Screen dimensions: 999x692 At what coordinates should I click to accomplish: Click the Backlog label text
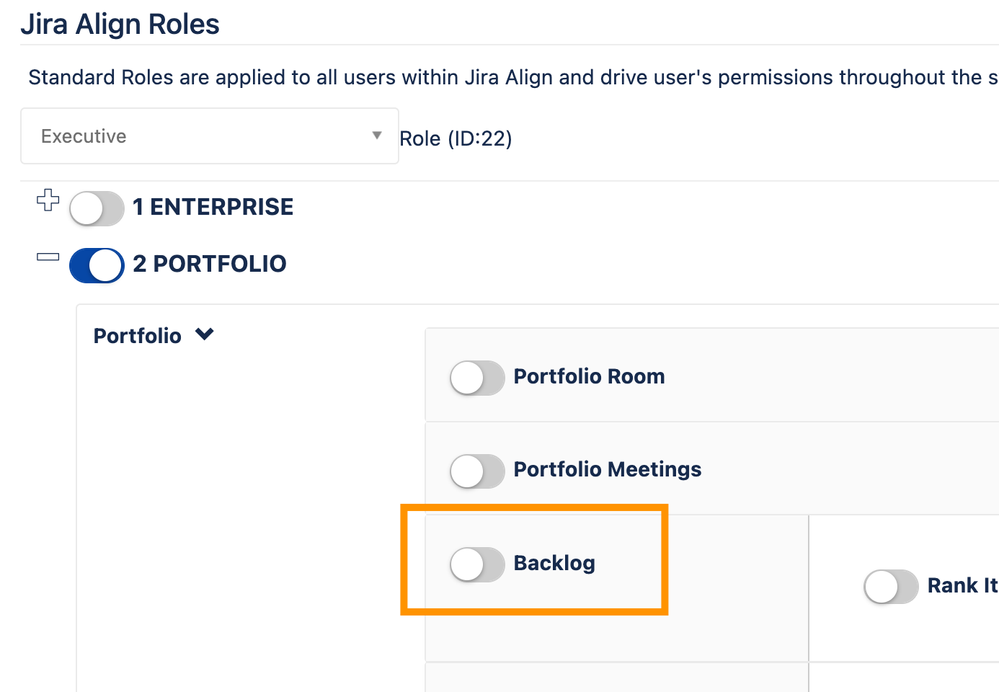pyautogui.click(x=554, y=564)
